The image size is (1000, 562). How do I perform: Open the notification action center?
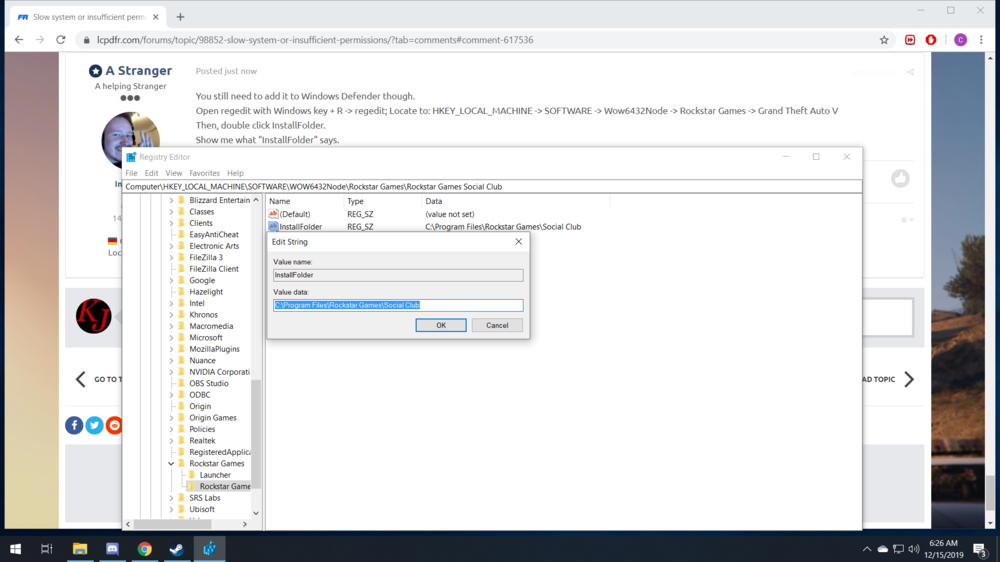click(980, 549)
